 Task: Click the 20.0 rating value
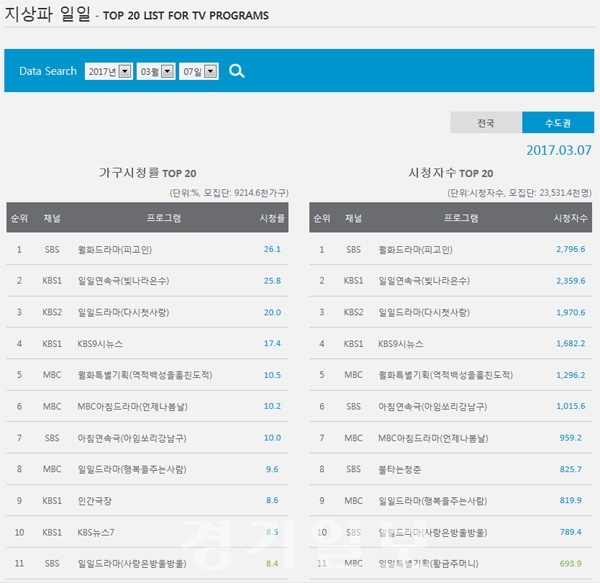[x=272, y=313]
